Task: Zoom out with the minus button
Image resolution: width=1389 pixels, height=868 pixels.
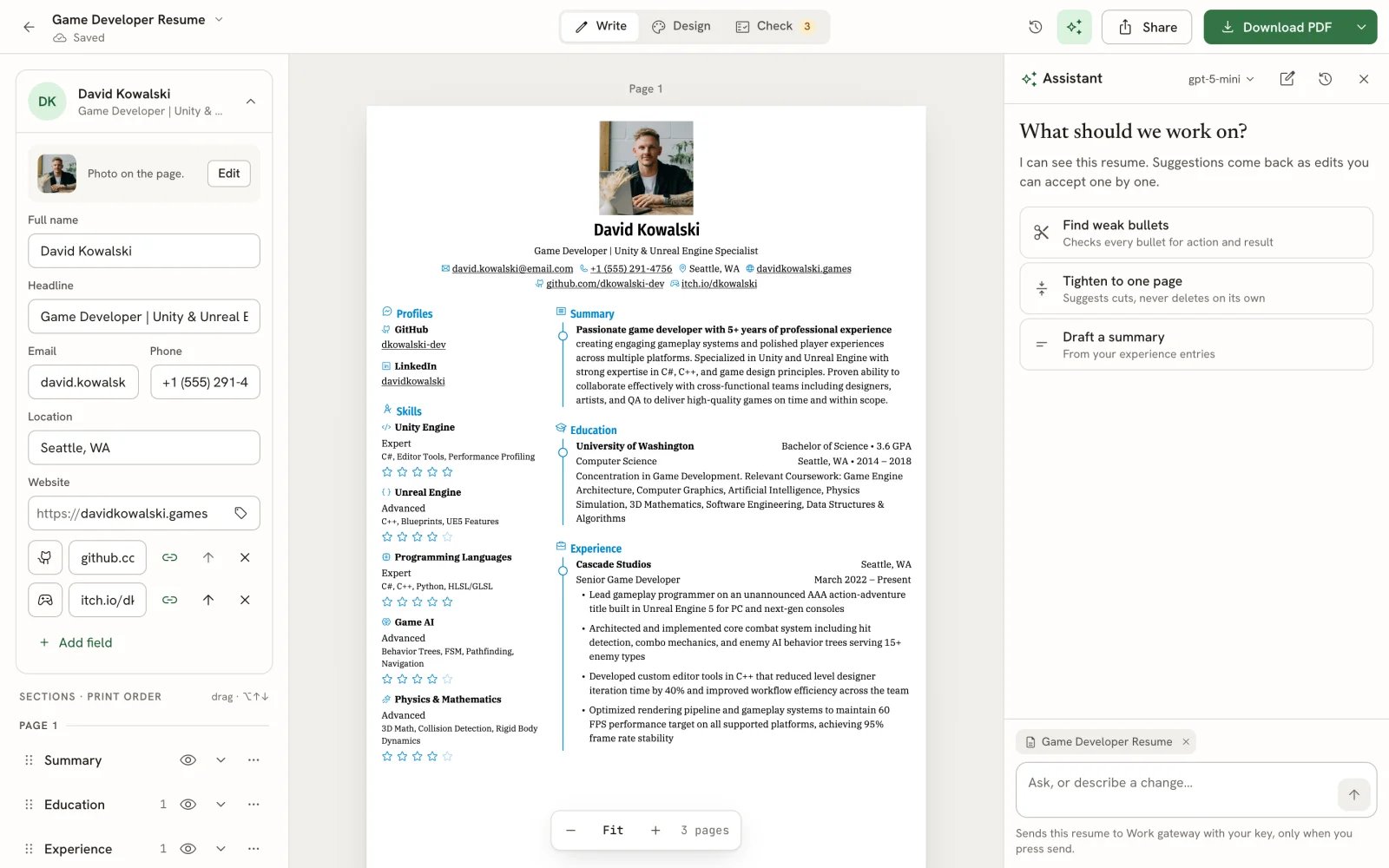Action: click(x=570, y=831)
